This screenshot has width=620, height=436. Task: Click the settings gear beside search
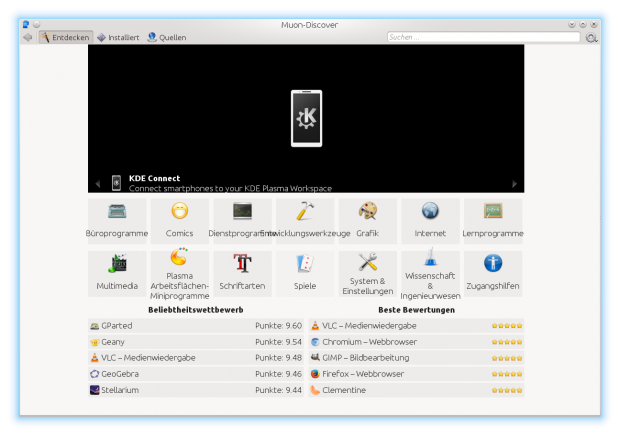[x=592, y=38]
